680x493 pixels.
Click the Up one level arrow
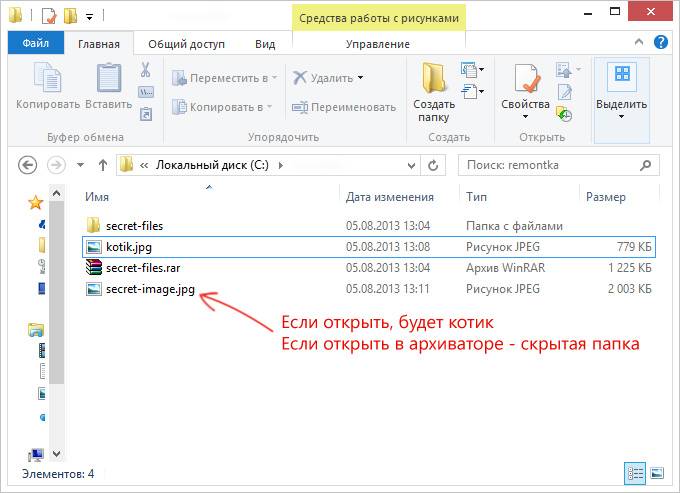pyautogui.click(x=102, y=165)
